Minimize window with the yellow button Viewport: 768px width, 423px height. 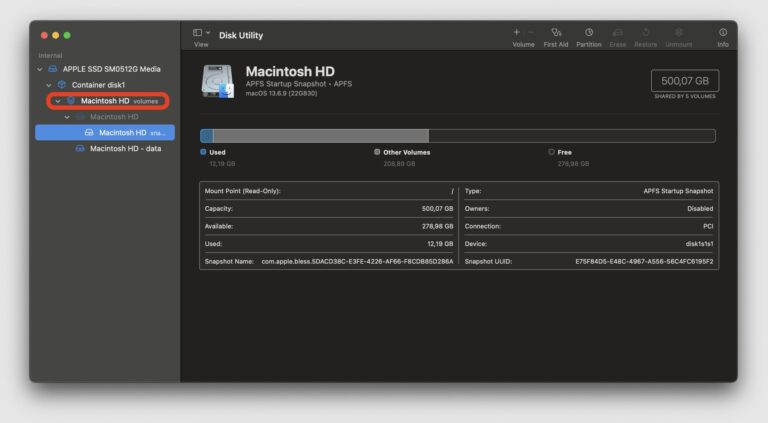55,35
